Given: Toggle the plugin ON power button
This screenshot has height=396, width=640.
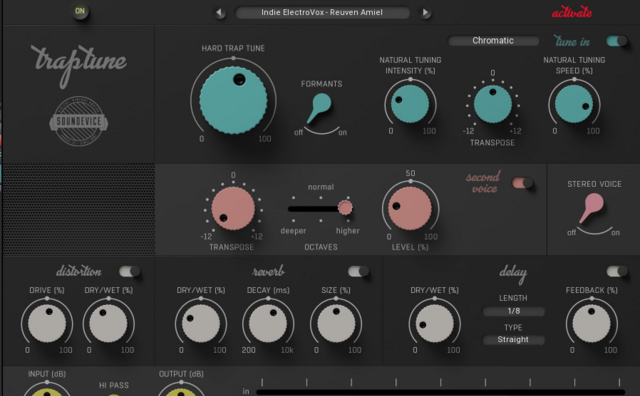Looking at the screenshot, I should [x=80, y=11].
